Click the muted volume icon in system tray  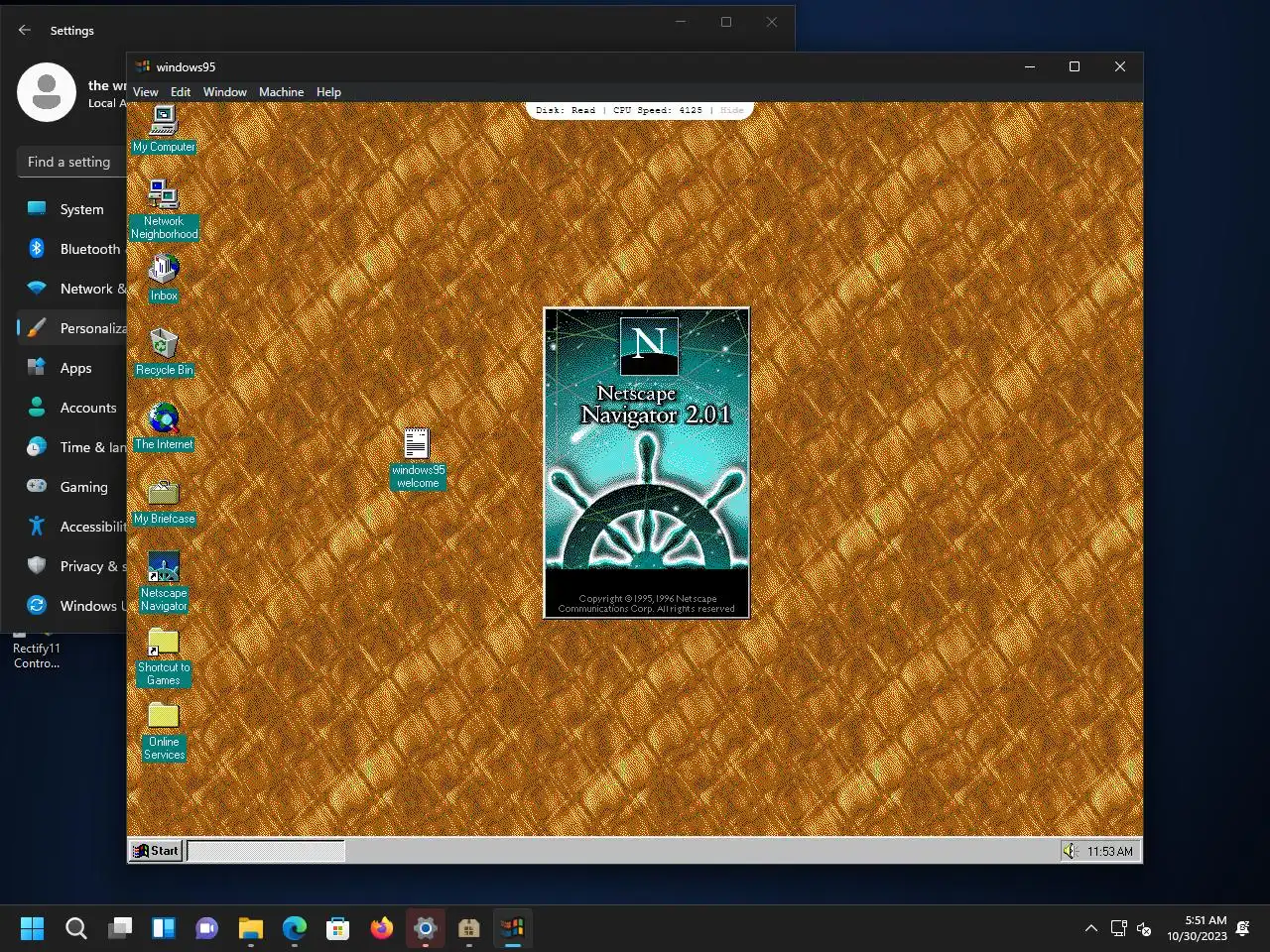(x=1144, y=929)
